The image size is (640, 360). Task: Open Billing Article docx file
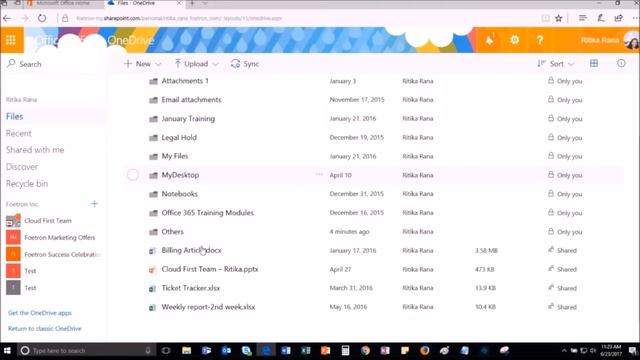click(191, 250)
